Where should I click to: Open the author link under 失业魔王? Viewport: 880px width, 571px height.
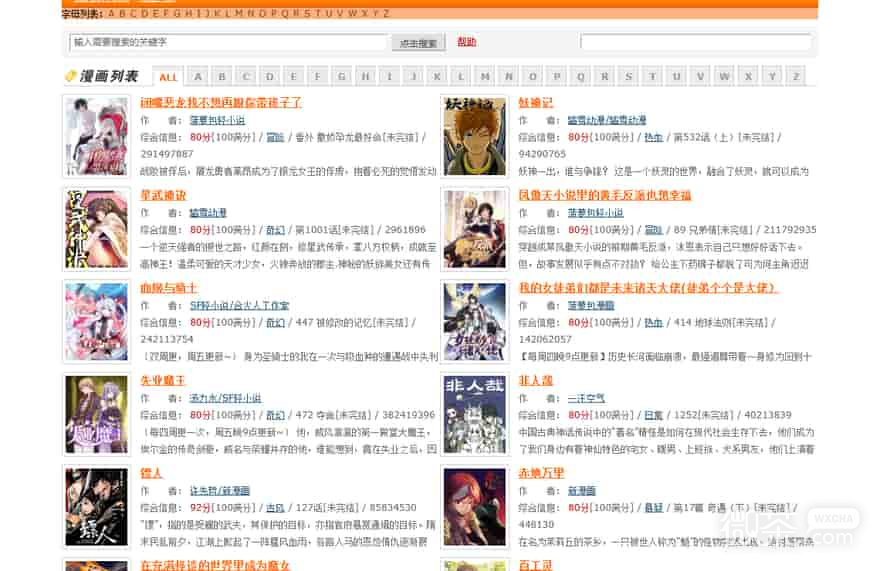[226, 399]
